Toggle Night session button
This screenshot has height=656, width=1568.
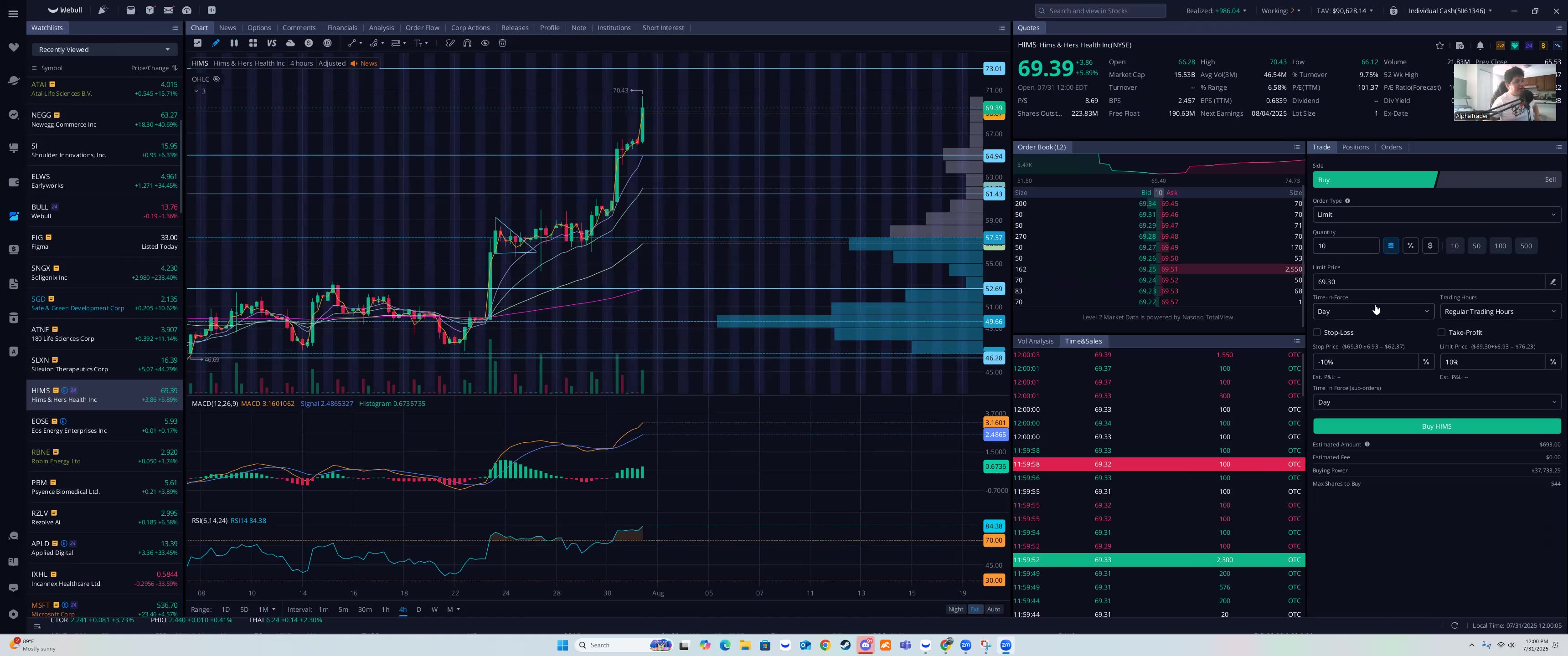point(956,609)
